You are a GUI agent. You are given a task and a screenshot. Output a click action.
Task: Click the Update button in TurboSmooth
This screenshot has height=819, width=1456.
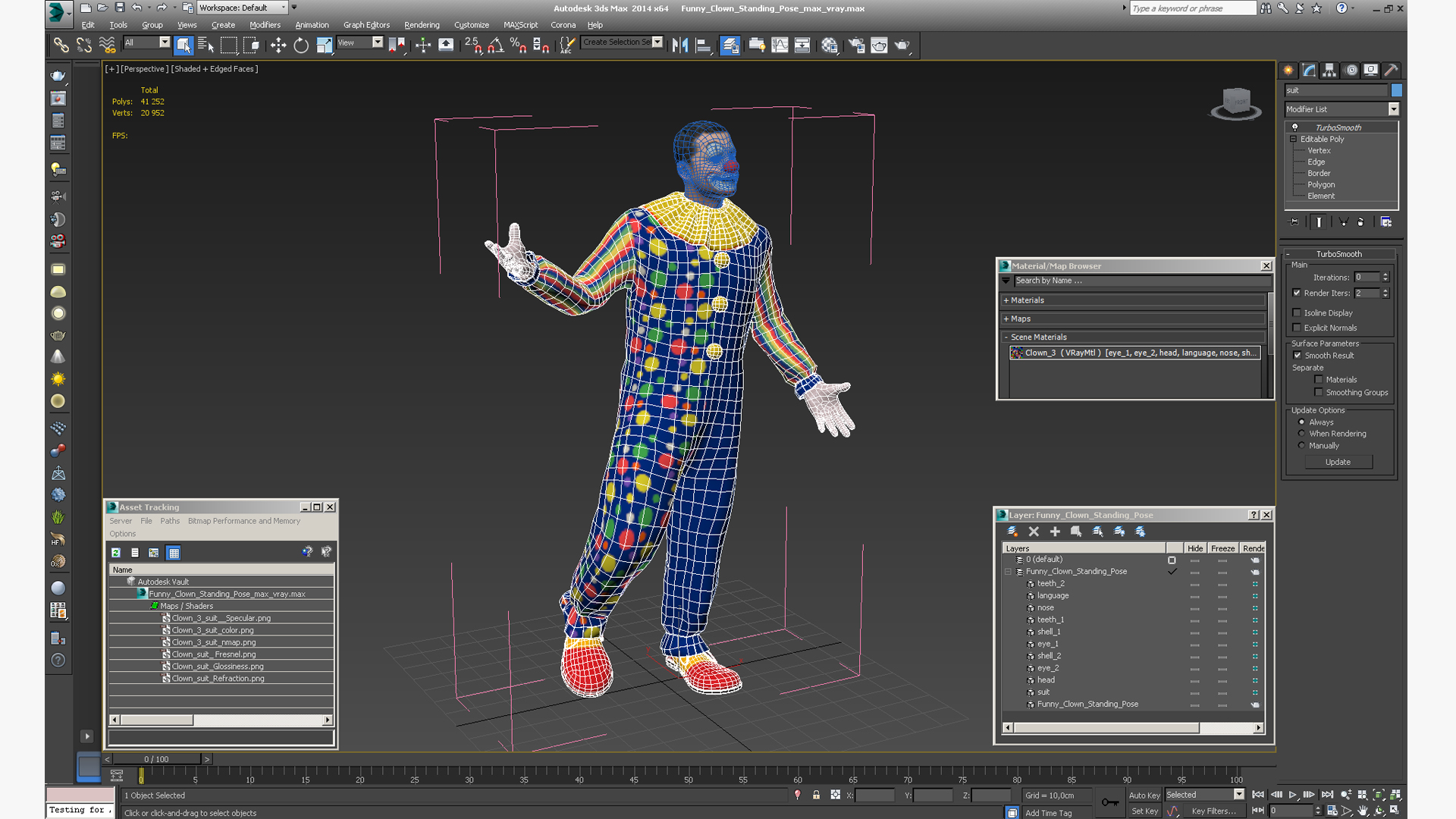pyautogui.click(x=1338, y=462)
